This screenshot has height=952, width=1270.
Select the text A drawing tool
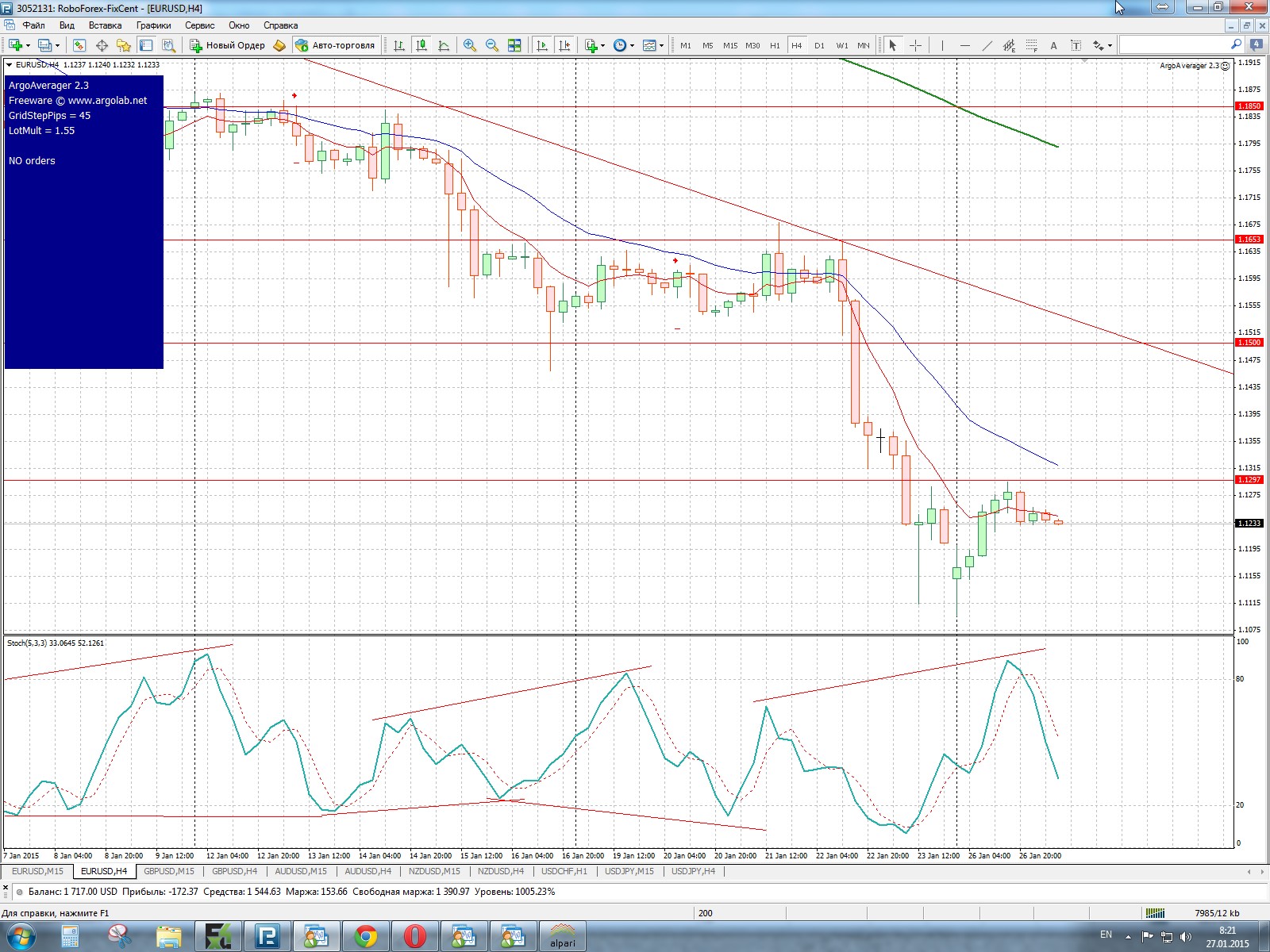1053,45
